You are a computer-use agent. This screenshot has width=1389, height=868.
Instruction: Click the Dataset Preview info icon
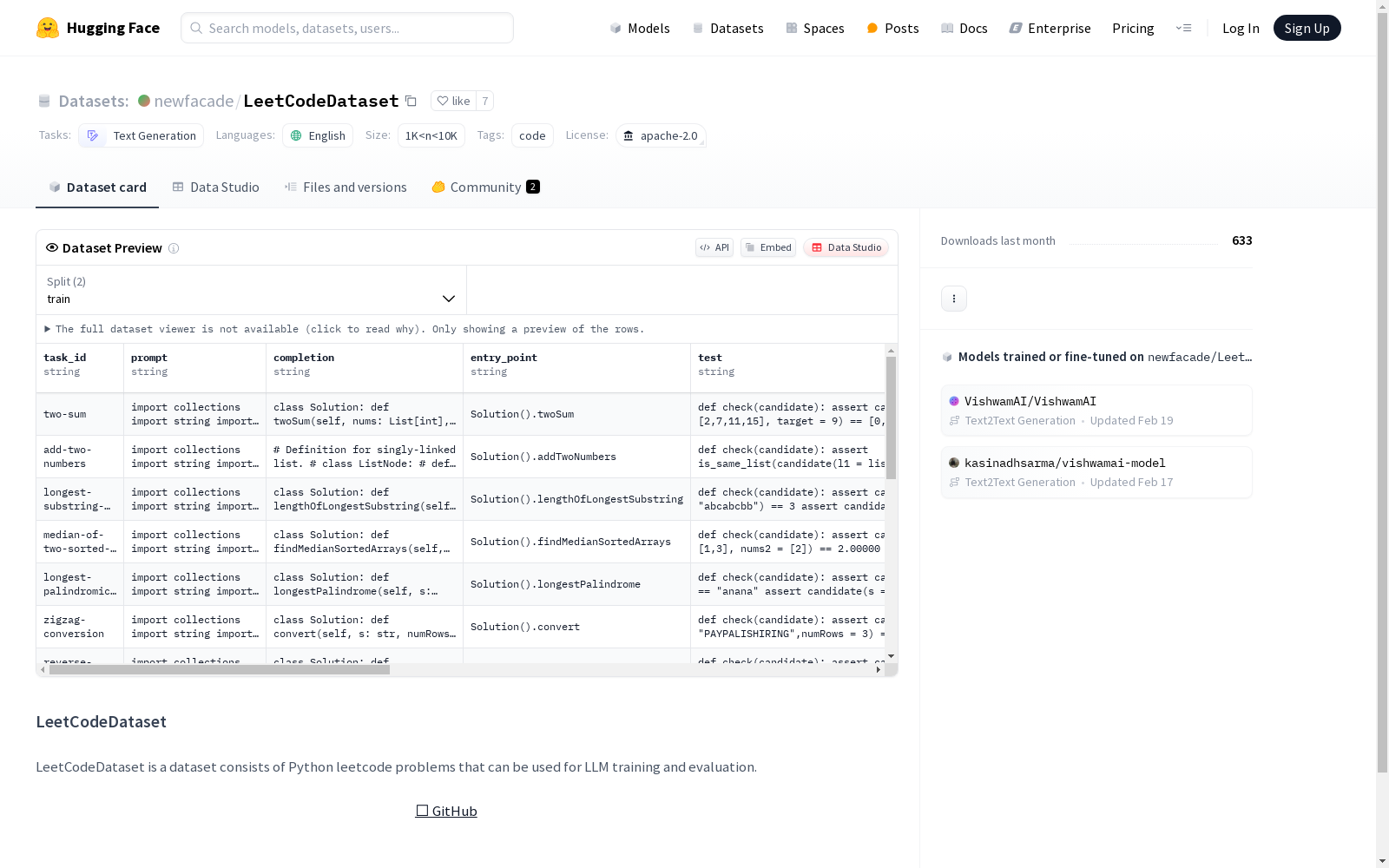pos(174,248)
